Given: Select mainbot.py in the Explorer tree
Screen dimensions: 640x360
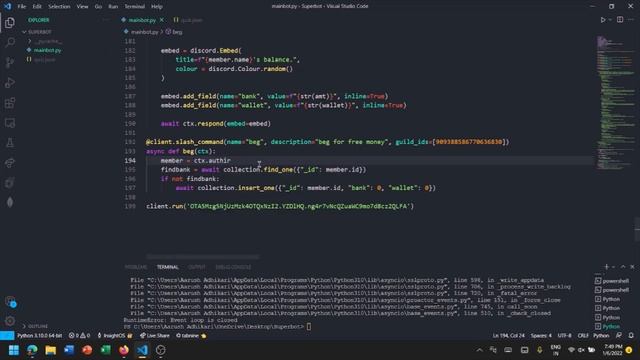Looking at the screenshot, I should click(x=47, y=50).
